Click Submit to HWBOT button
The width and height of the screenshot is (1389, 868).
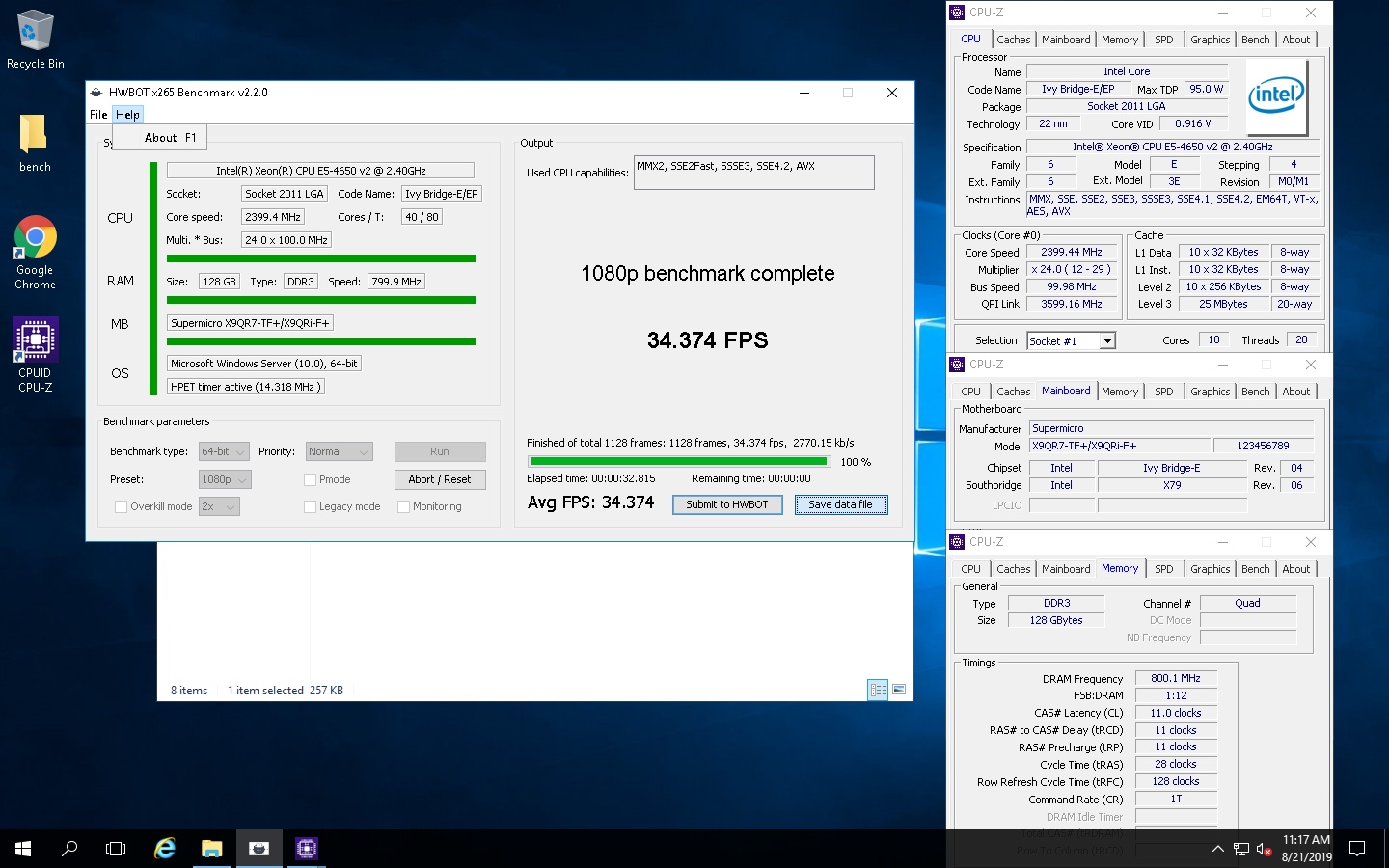pyautogui.click(x=727, y=504)
